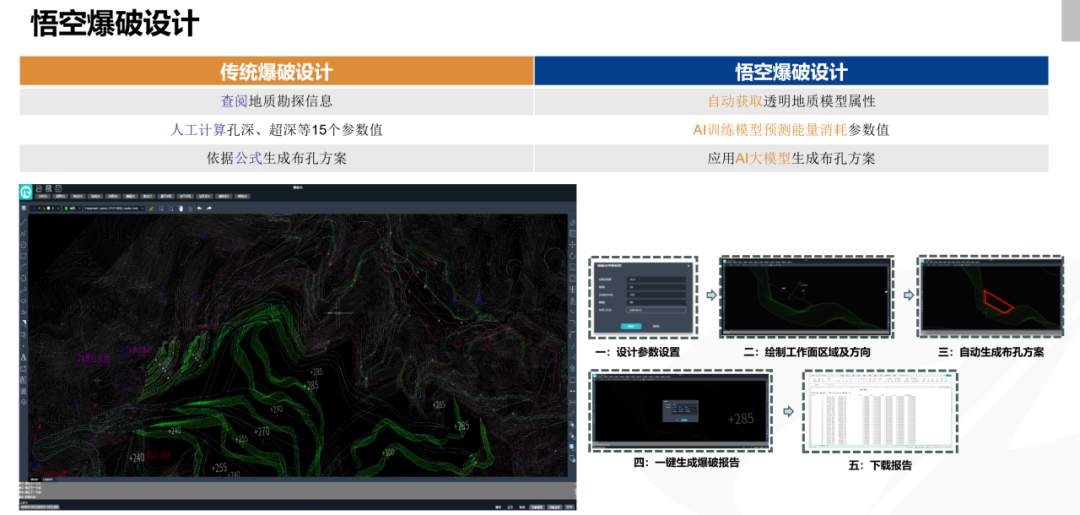Select the Arc draw tool
Image resolution: width=1080 pixels, height=515 pixels.
coord(23,267)
